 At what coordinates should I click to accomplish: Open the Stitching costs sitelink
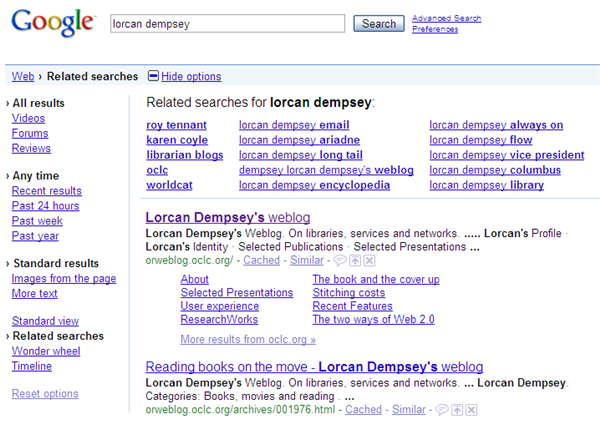click(x=349, y=293)
